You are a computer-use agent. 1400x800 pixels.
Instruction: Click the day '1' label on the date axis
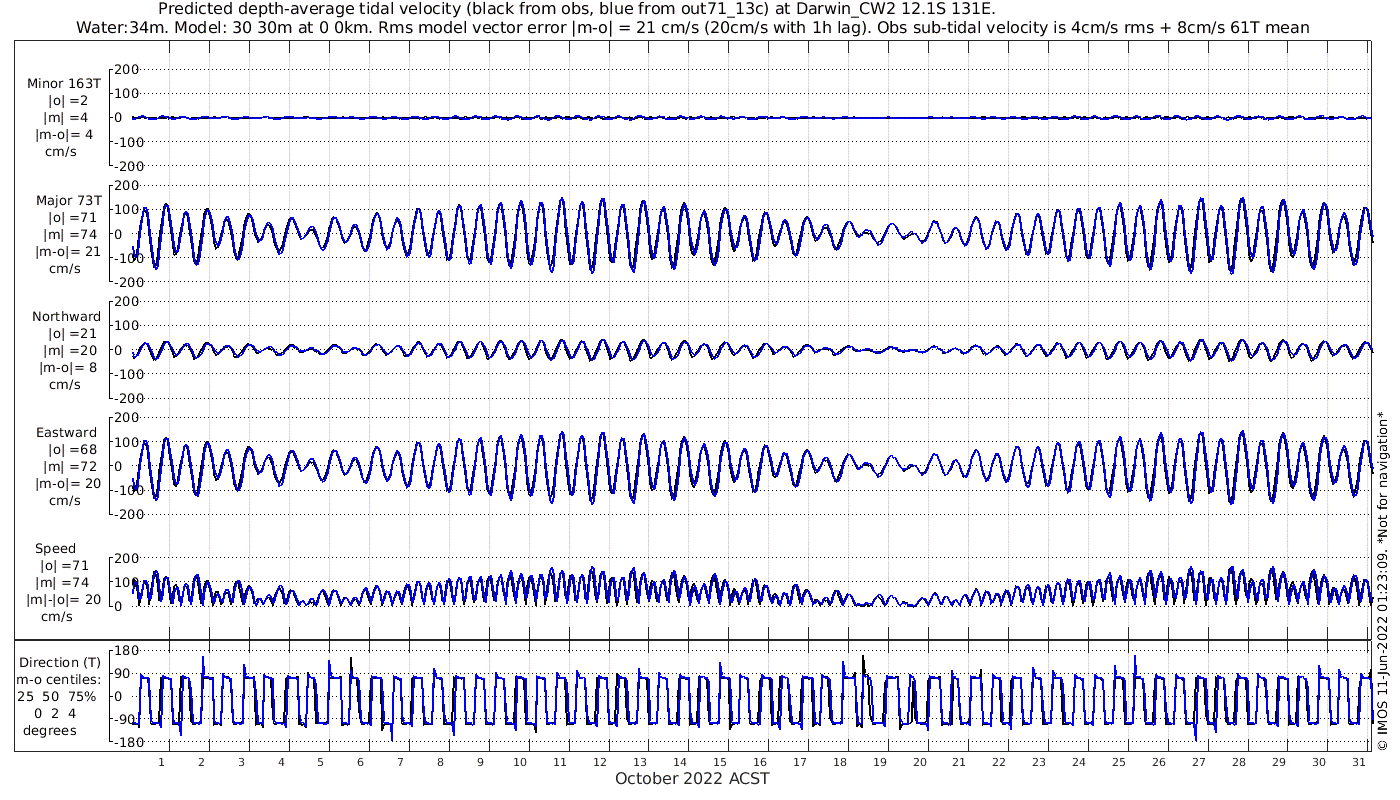click(161, 762)
